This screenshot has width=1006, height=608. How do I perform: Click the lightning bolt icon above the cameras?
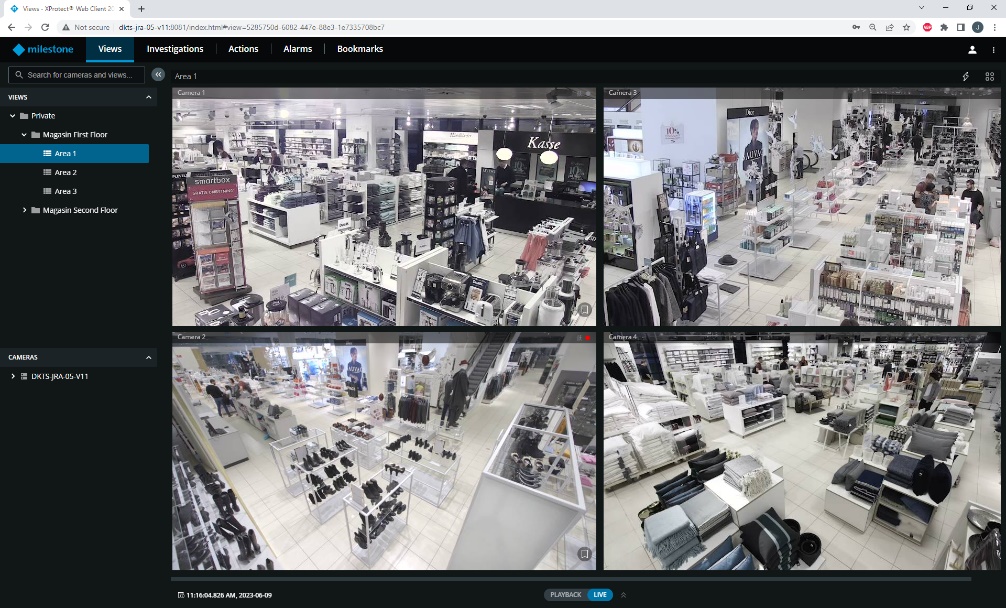point(966,76)
